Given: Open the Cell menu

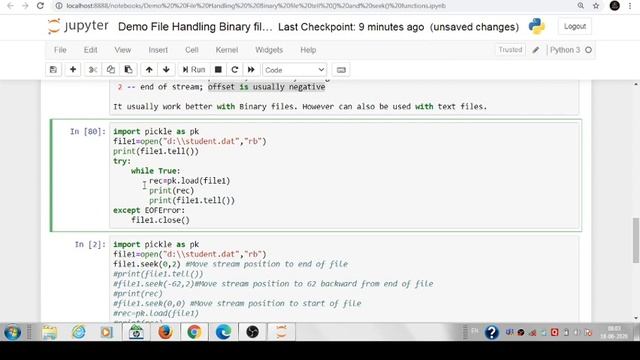Looking at the screenshot, I should [x=192, y=50].
